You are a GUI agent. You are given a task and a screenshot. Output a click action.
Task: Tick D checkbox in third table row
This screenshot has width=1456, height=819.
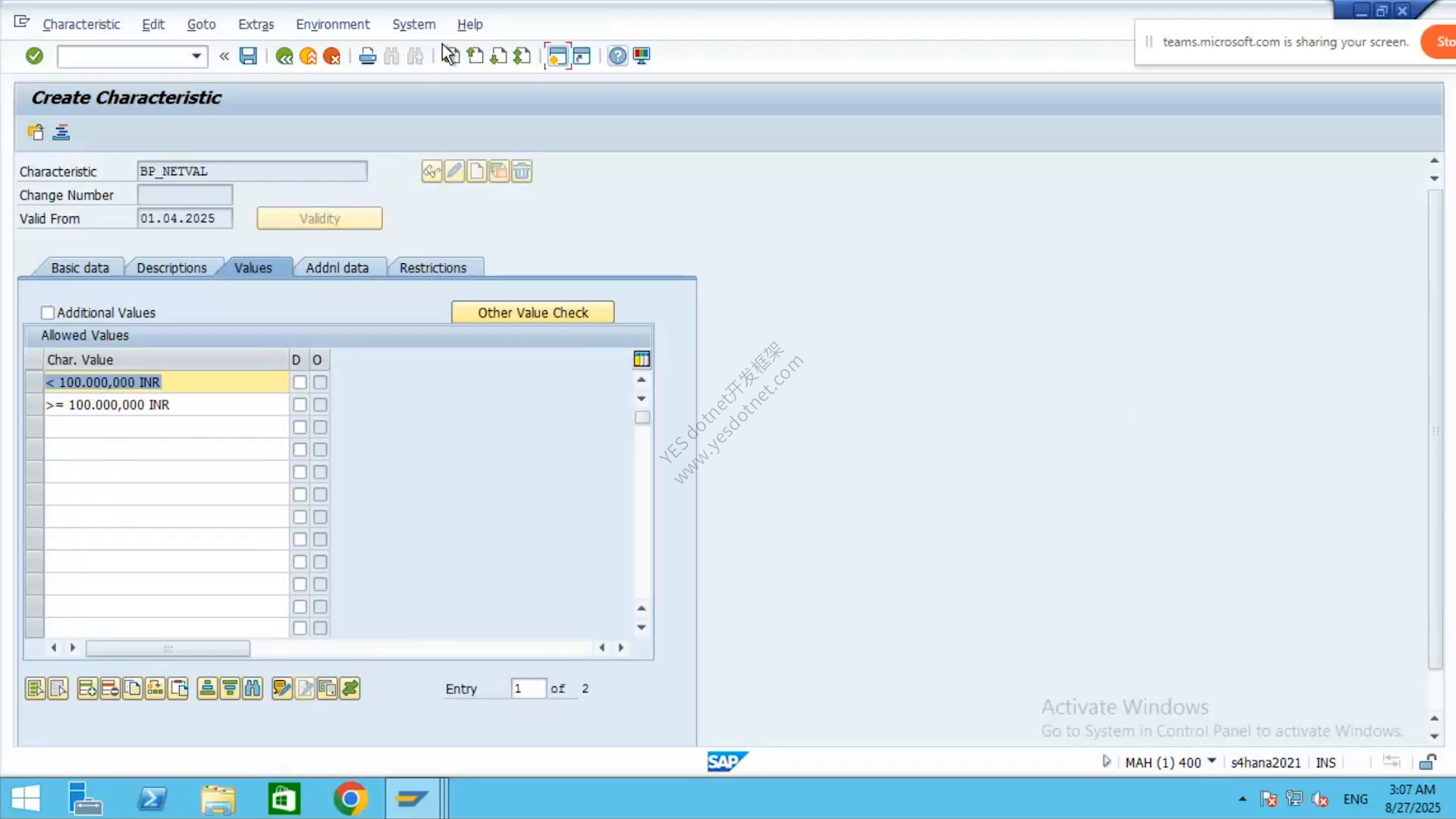pyautogui.click(x=300, y=428)
